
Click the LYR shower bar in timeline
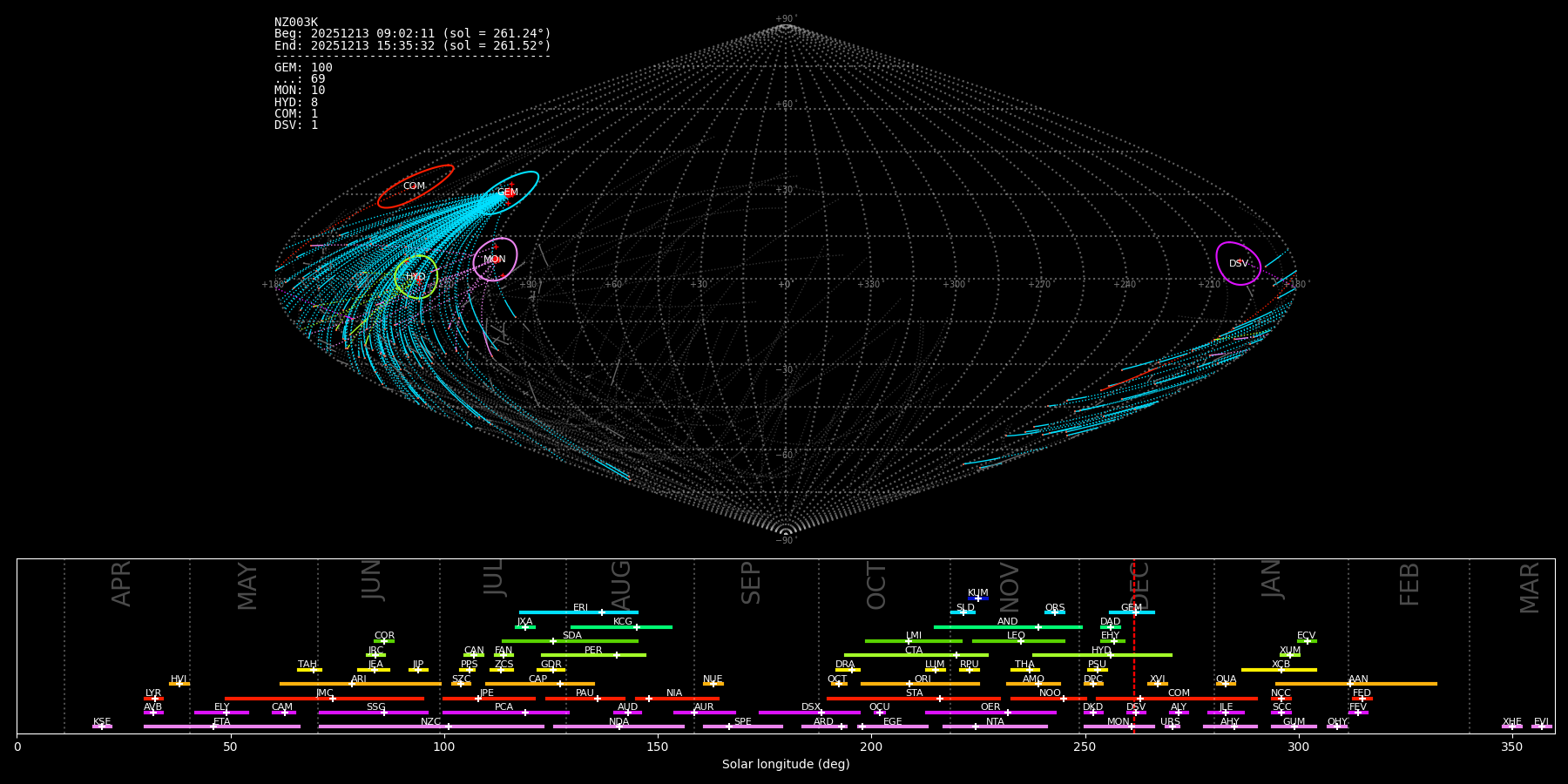coord(153,699)
